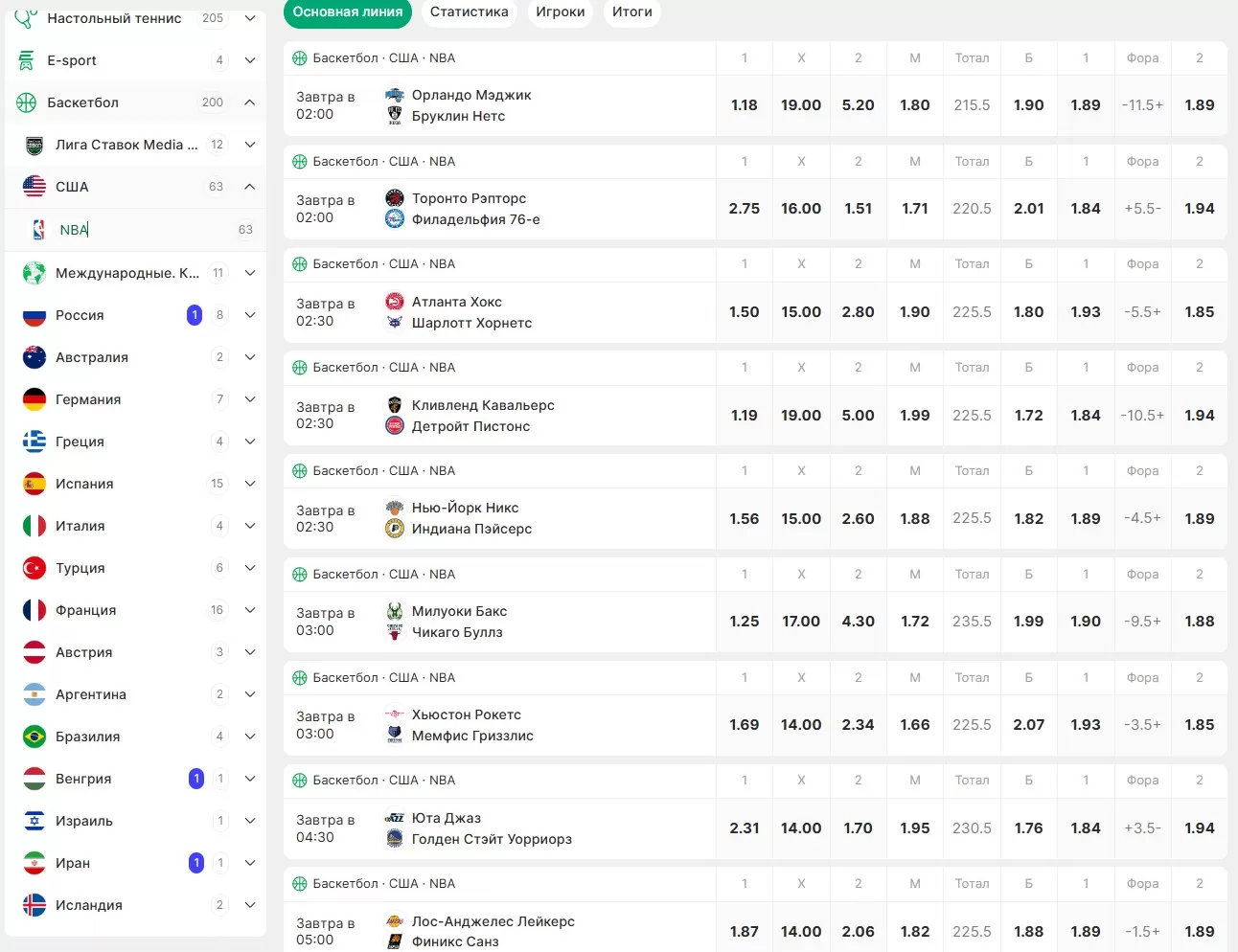Bet on Orlando Magic win at 1.18

pos(745,105)
